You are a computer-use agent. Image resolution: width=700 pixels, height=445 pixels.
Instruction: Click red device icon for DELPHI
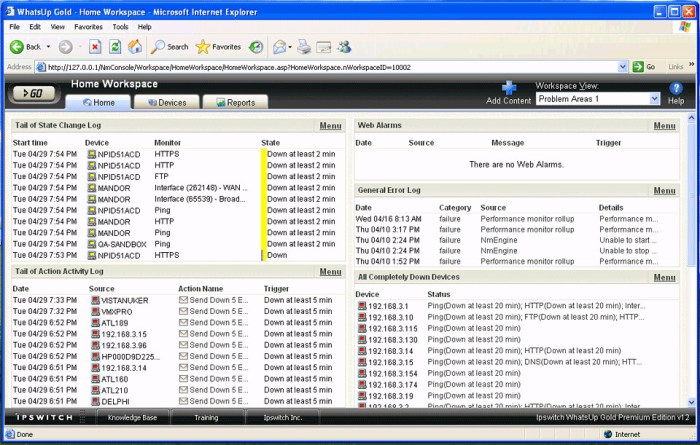pyautogui.click(x=95, y=401)
